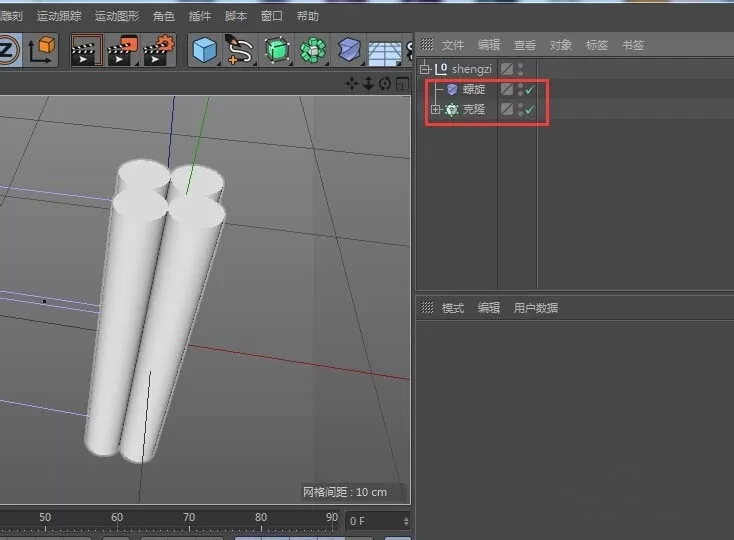Image resolution: width=734 pixels, height=540 pixels.
Task: Click the attribute manager grip handle icon
Action: (x=427, y=307)
